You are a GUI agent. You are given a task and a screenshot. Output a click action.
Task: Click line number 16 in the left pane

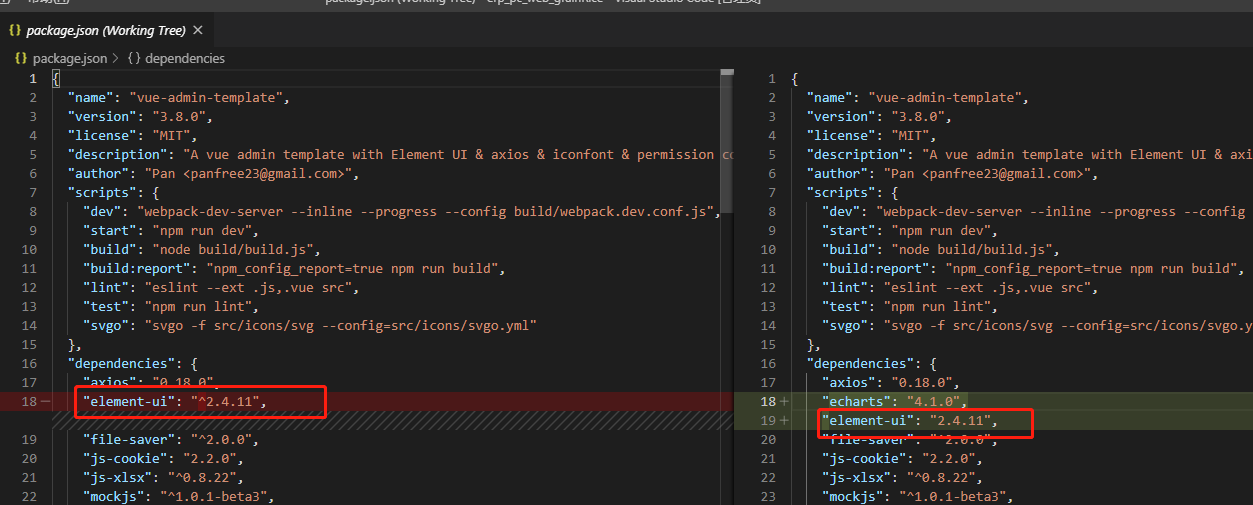29,364
